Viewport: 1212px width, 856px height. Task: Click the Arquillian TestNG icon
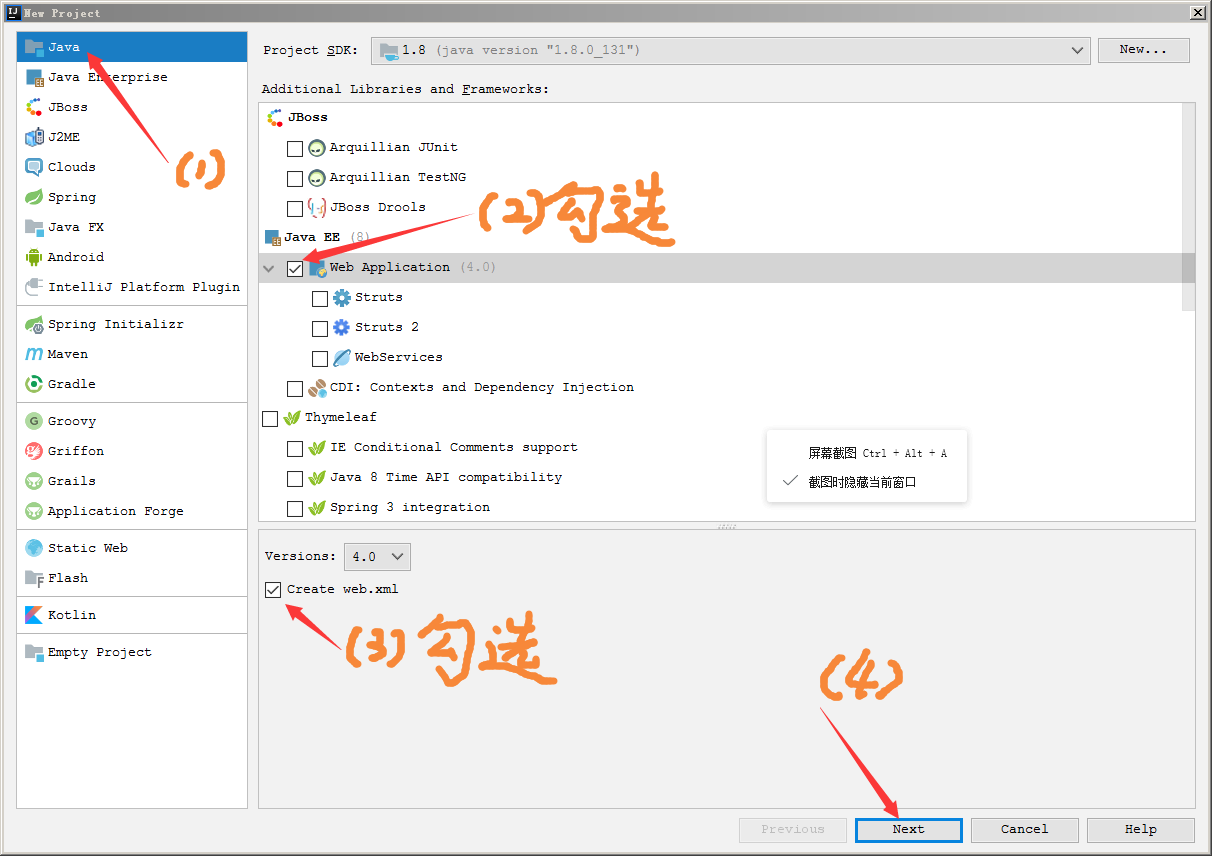click(317, 177)
